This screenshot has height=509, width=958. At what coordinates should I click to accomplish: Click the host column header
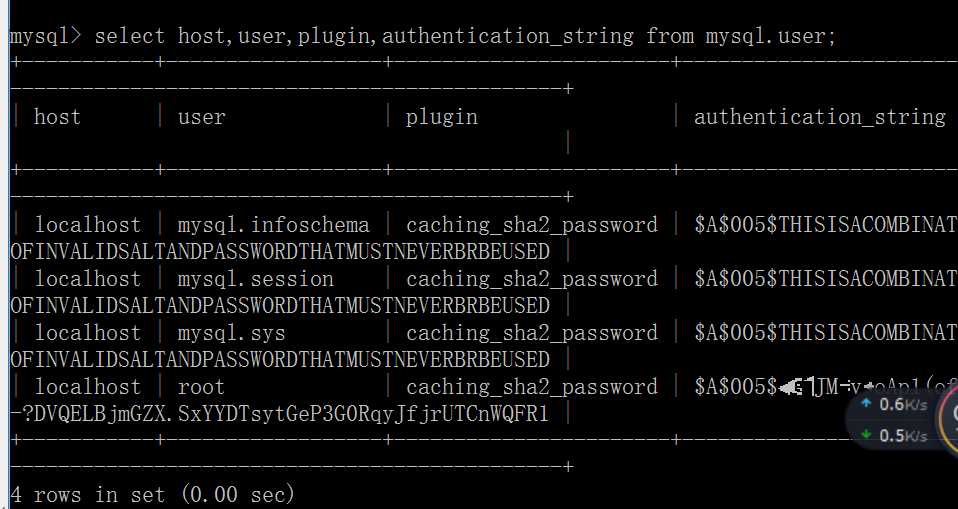[57, 116]
